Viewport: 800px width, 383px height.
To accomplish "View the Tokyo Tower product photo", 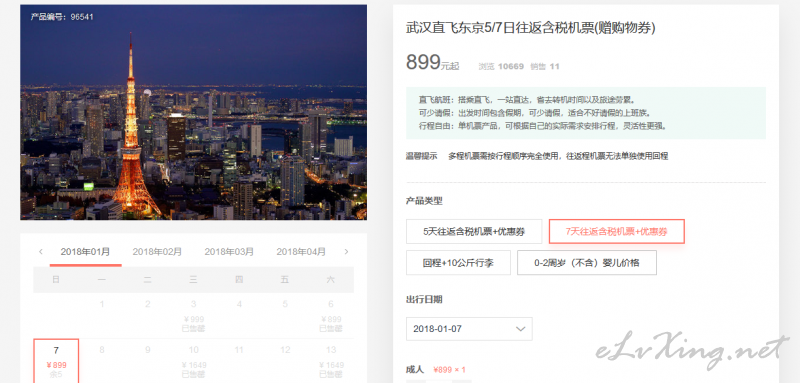I will coord(193,112).
